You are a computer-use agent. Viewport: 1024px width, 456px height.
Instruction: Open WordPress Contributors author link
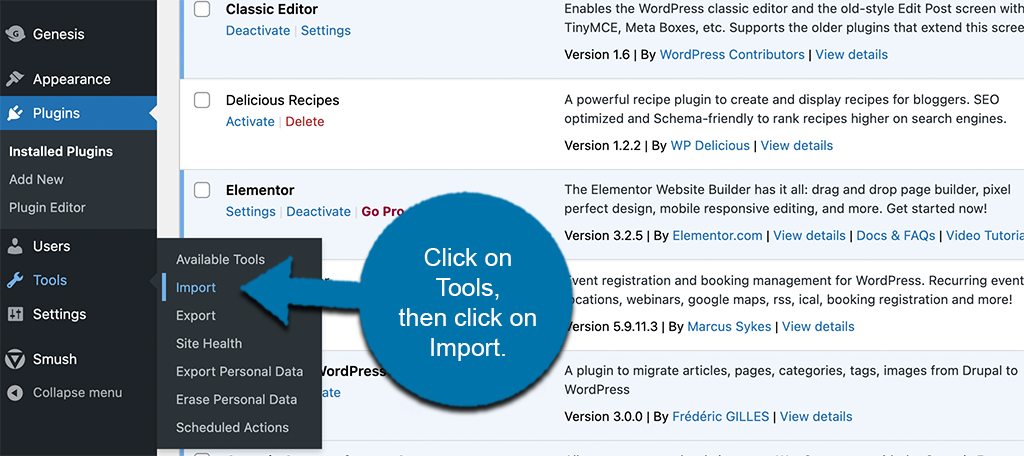732,55
